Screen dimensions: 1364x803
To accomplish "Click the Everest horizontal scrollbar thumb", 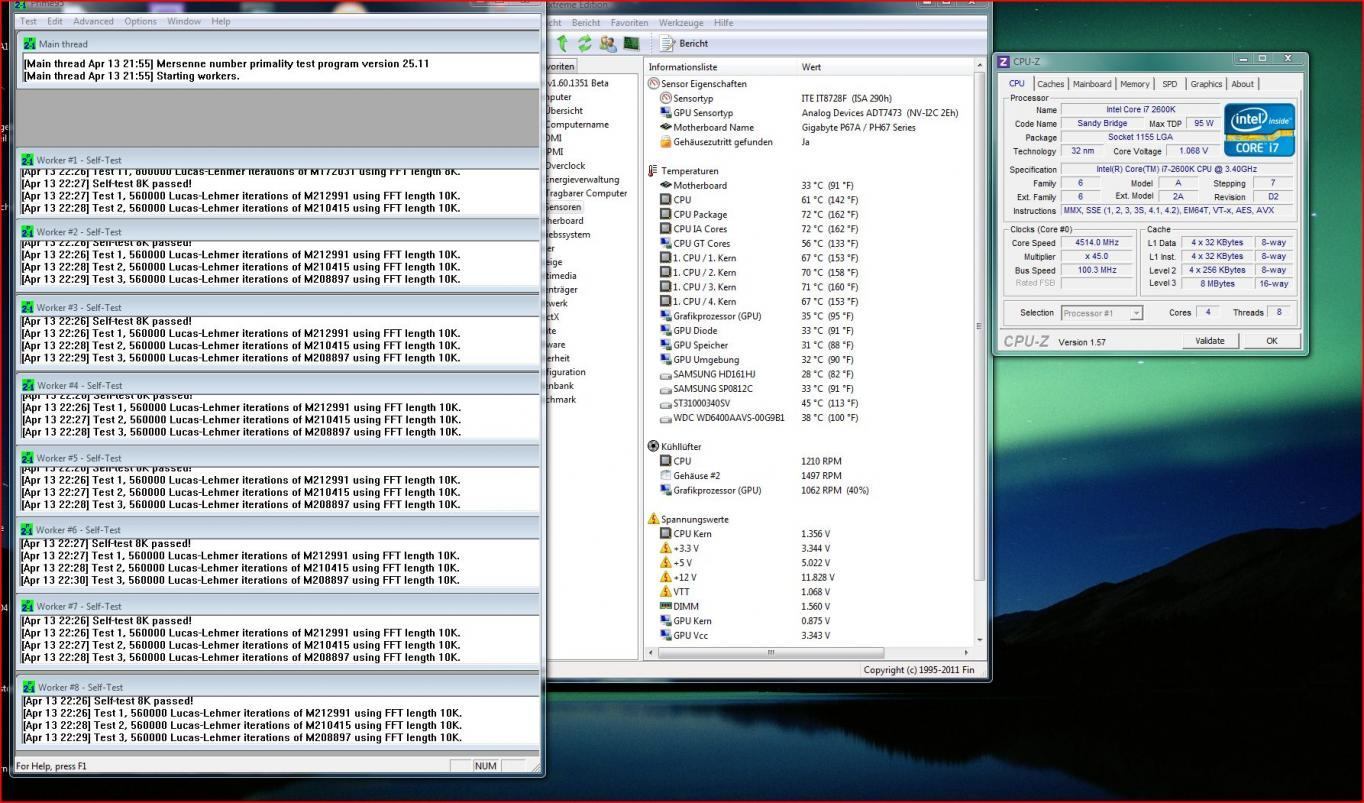I will point(770,653).
